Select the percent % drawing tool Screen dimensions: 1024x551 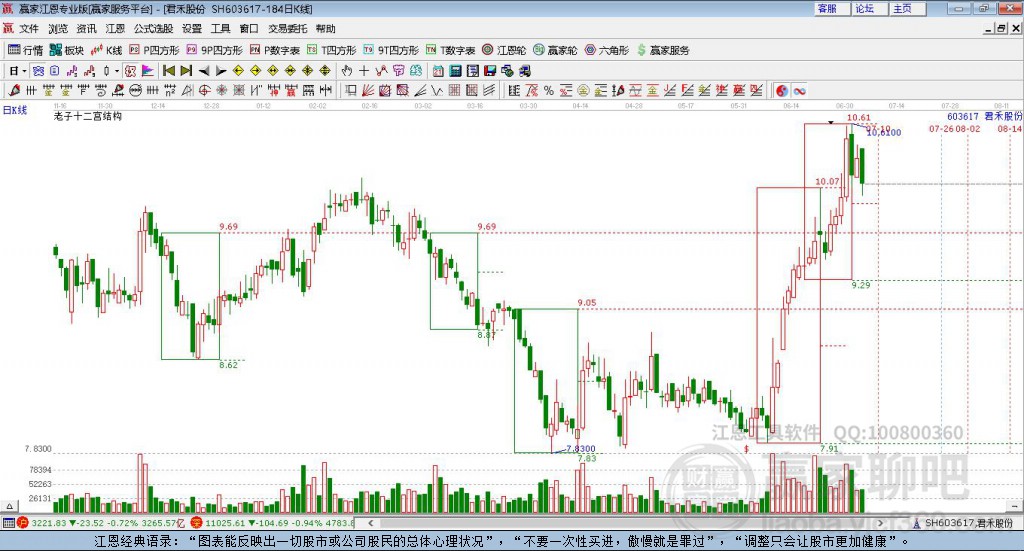pyautogui.click(x=549, y=91)
